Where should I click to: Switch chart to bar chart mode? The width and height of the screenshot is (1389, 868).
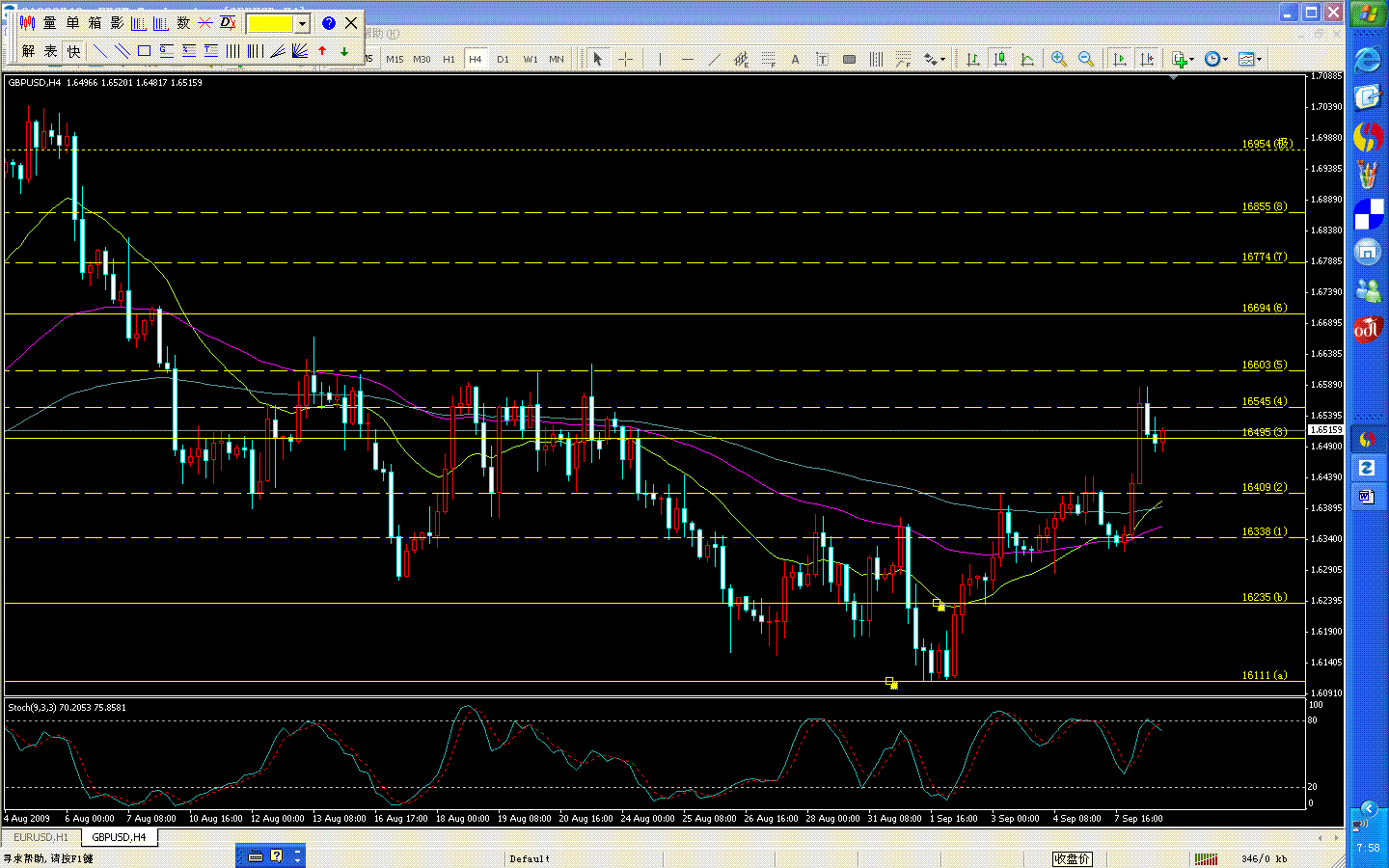click(x=973, y=59)
